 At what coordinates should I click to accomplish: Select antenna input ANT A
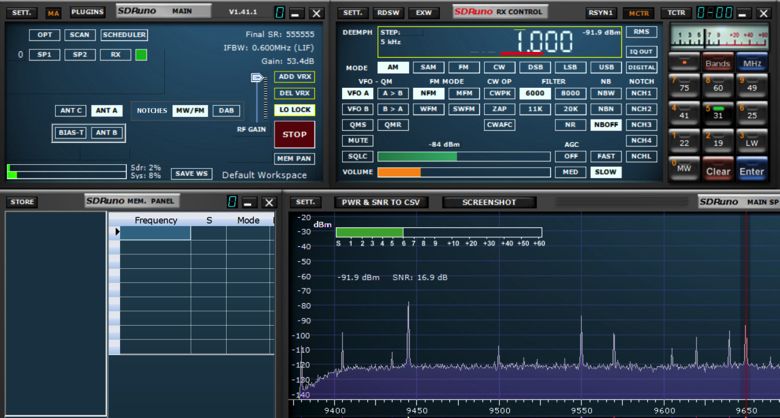click(106, 110)
